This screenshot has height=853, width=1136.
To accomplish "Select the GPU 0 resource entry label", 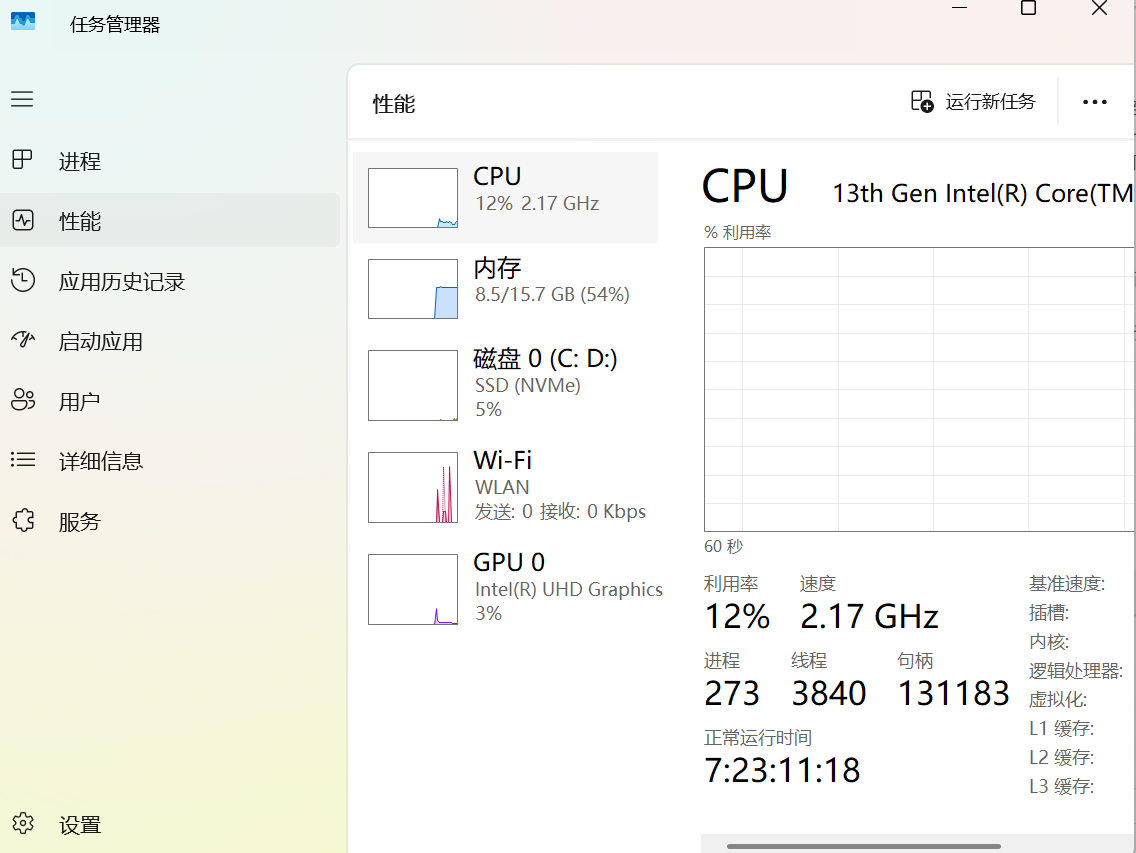I will [509, 562].
